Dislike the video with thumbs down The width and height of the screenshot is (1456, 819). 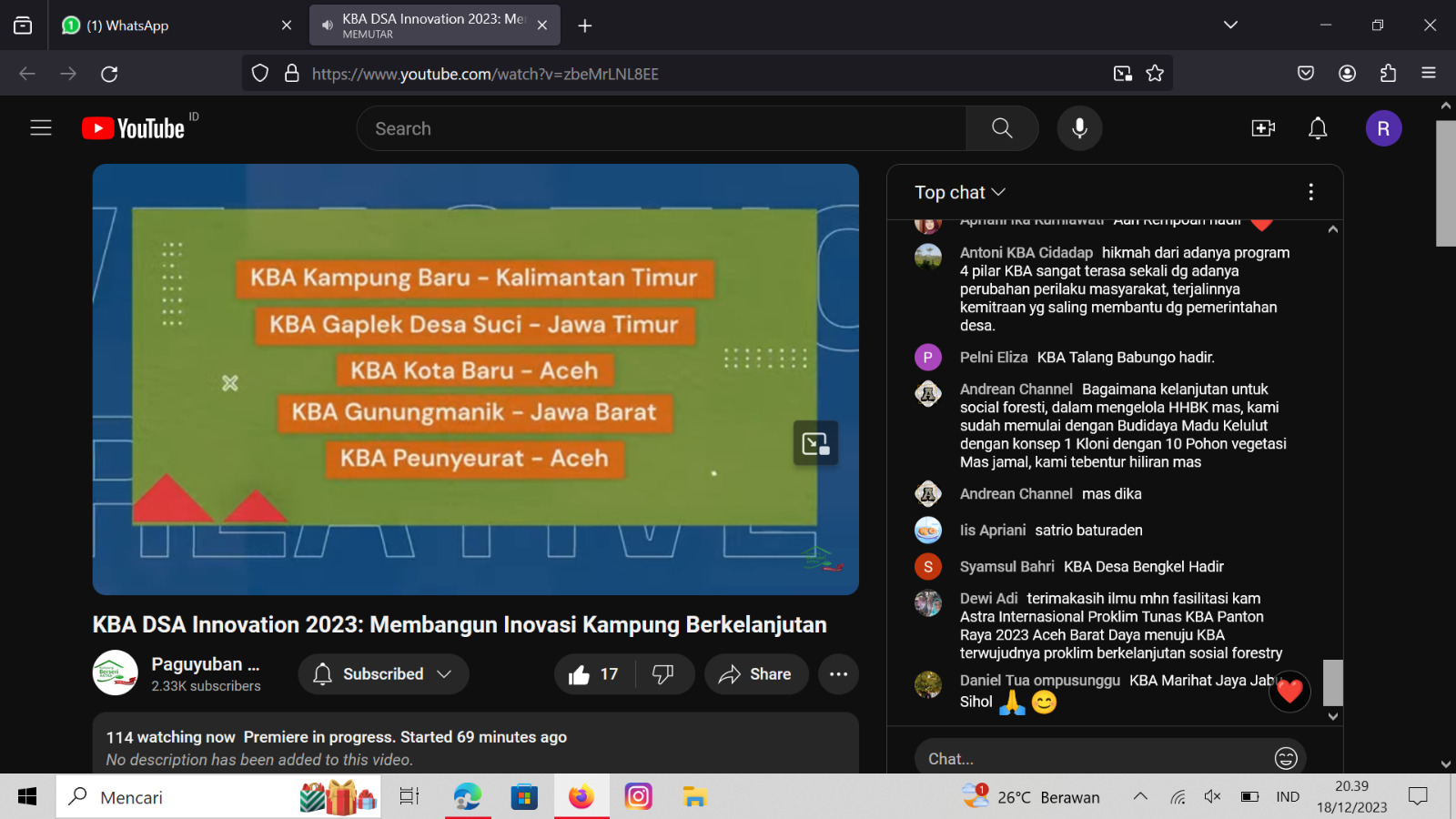tap(663, 674)
